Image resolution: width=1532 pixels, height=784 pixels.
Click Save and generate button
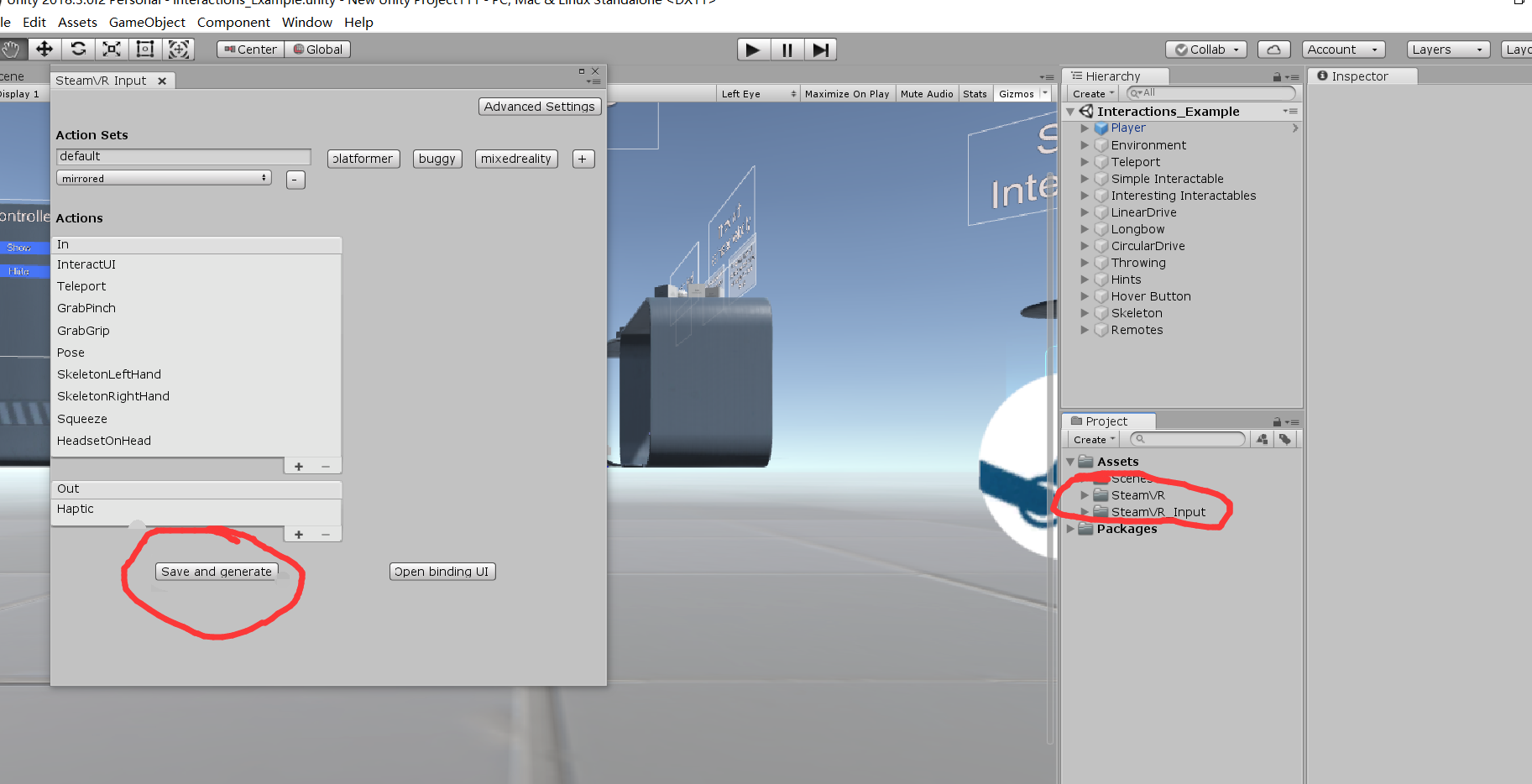[217, 572]
